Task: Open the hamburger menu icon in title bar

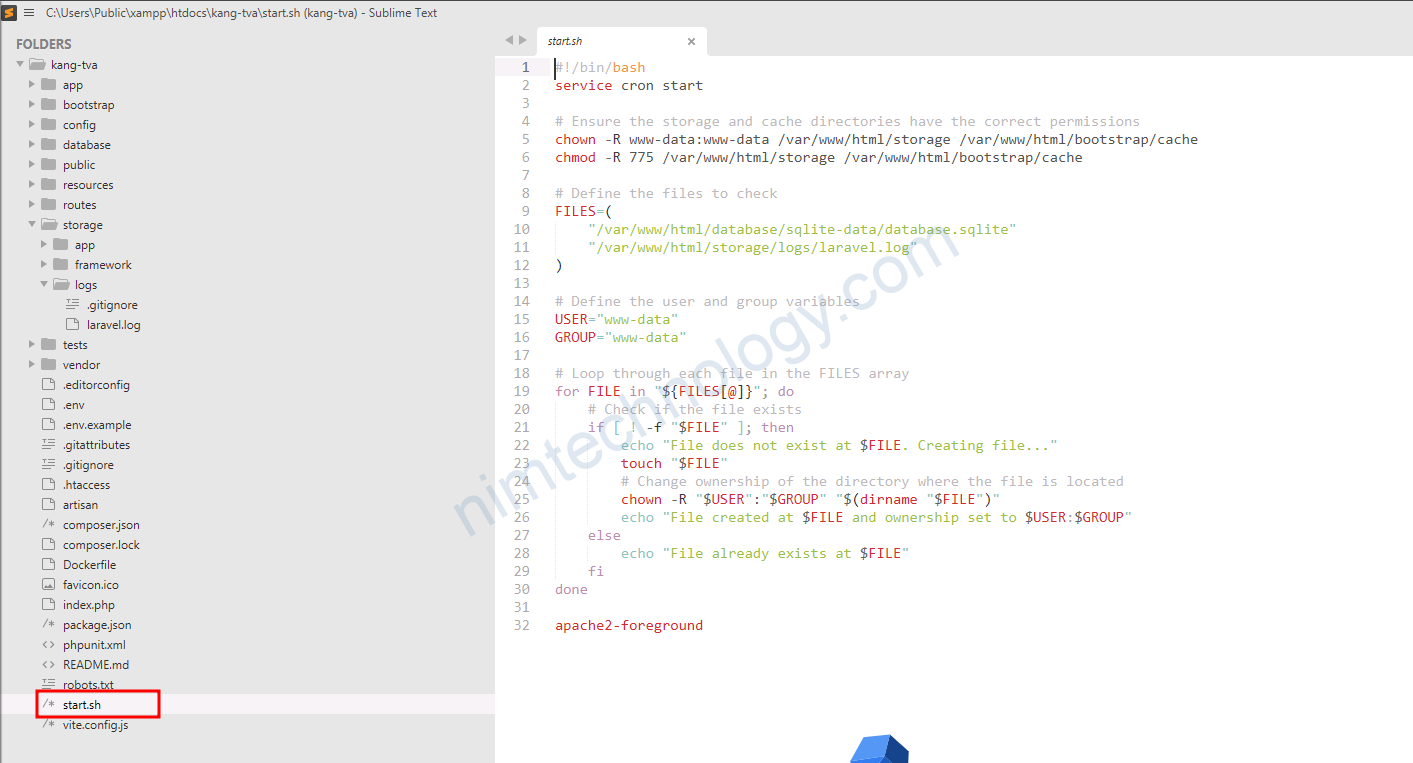Action: (x=29, y=13)
